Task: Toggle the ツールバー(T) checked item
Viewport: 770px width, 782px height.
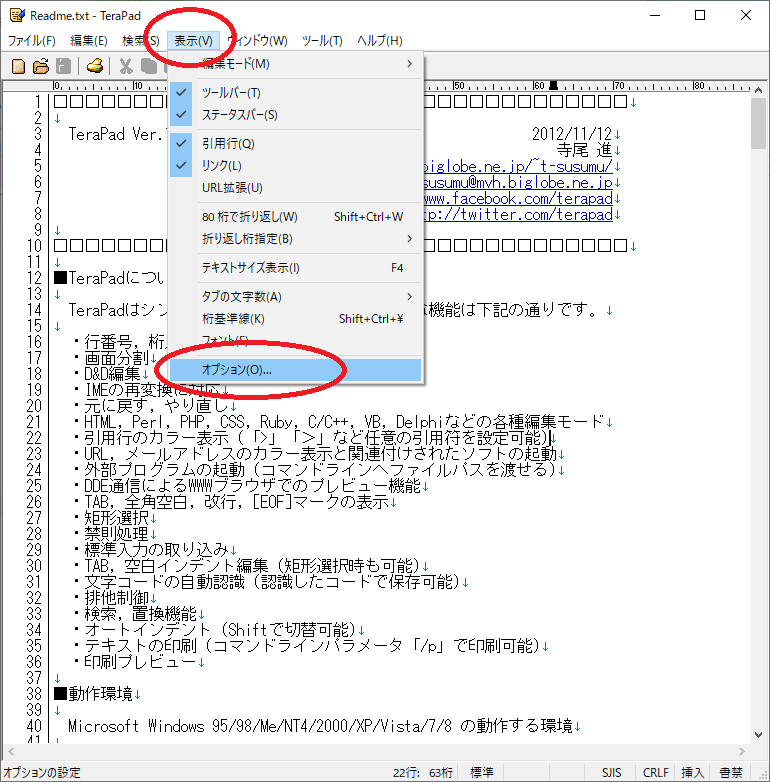Action: coord(296,93)
